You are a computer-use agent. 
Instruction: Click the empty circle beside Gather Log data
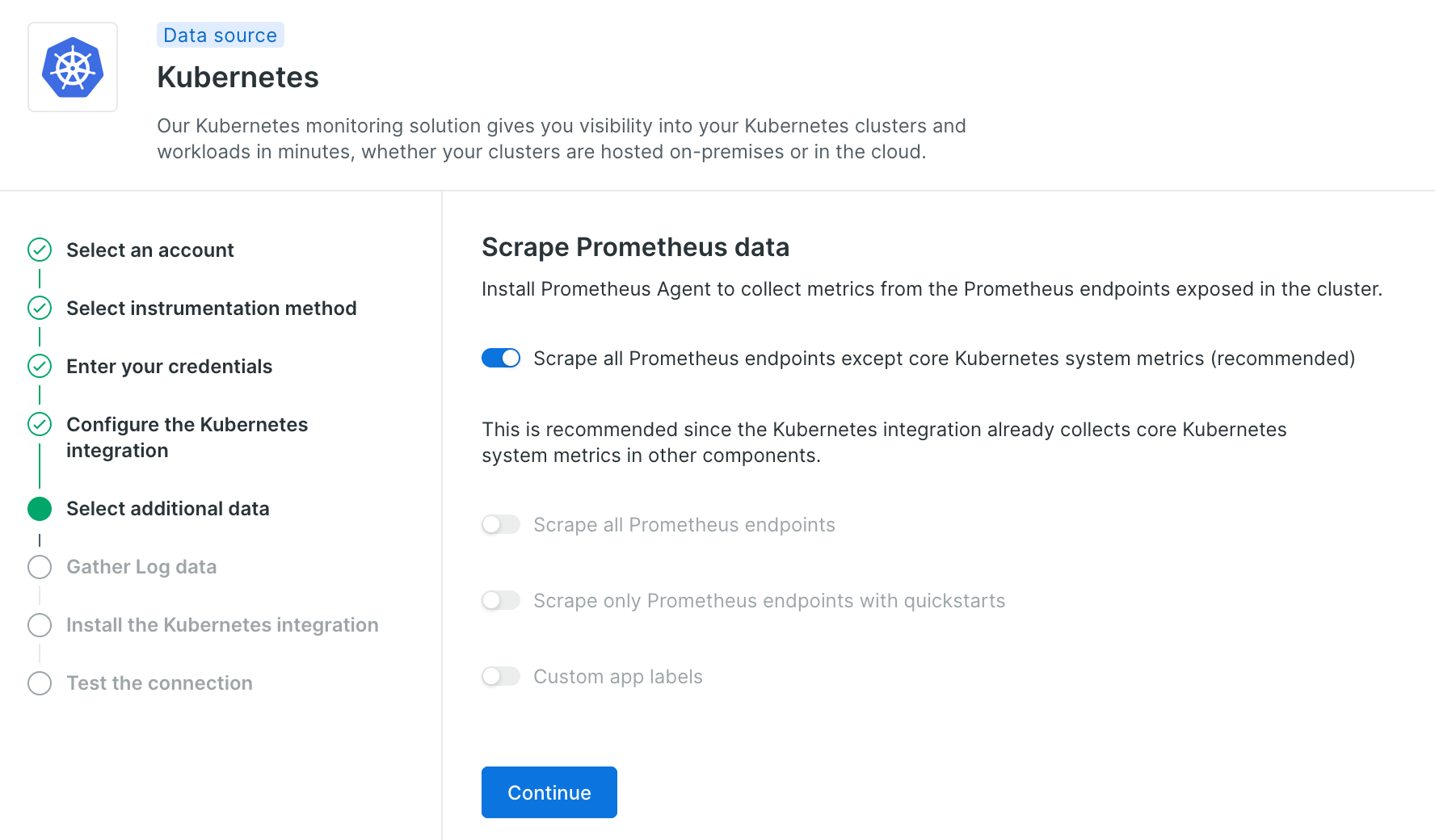[x=40, y=566]
